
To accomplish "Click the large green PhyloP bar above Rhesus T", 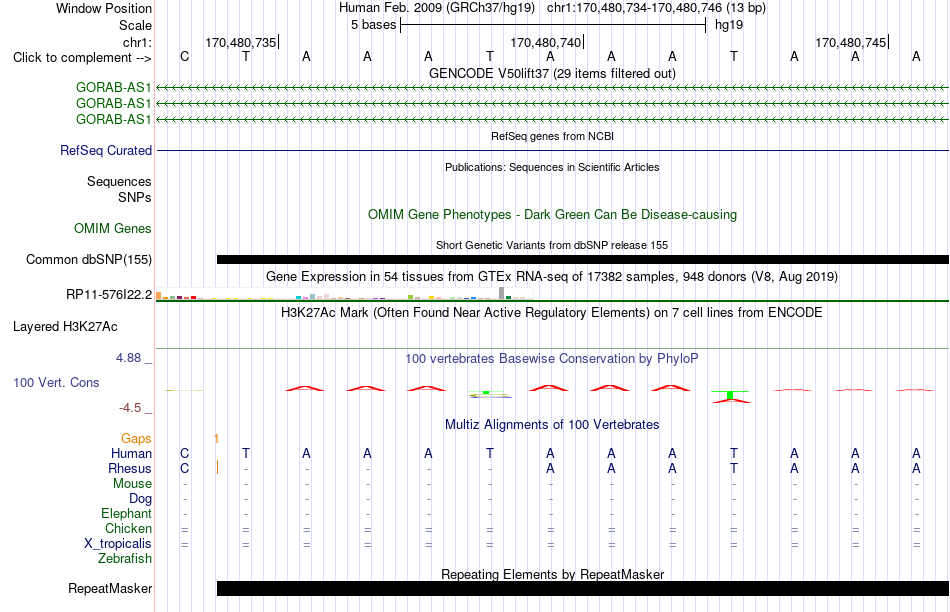I will coord(730,395).
